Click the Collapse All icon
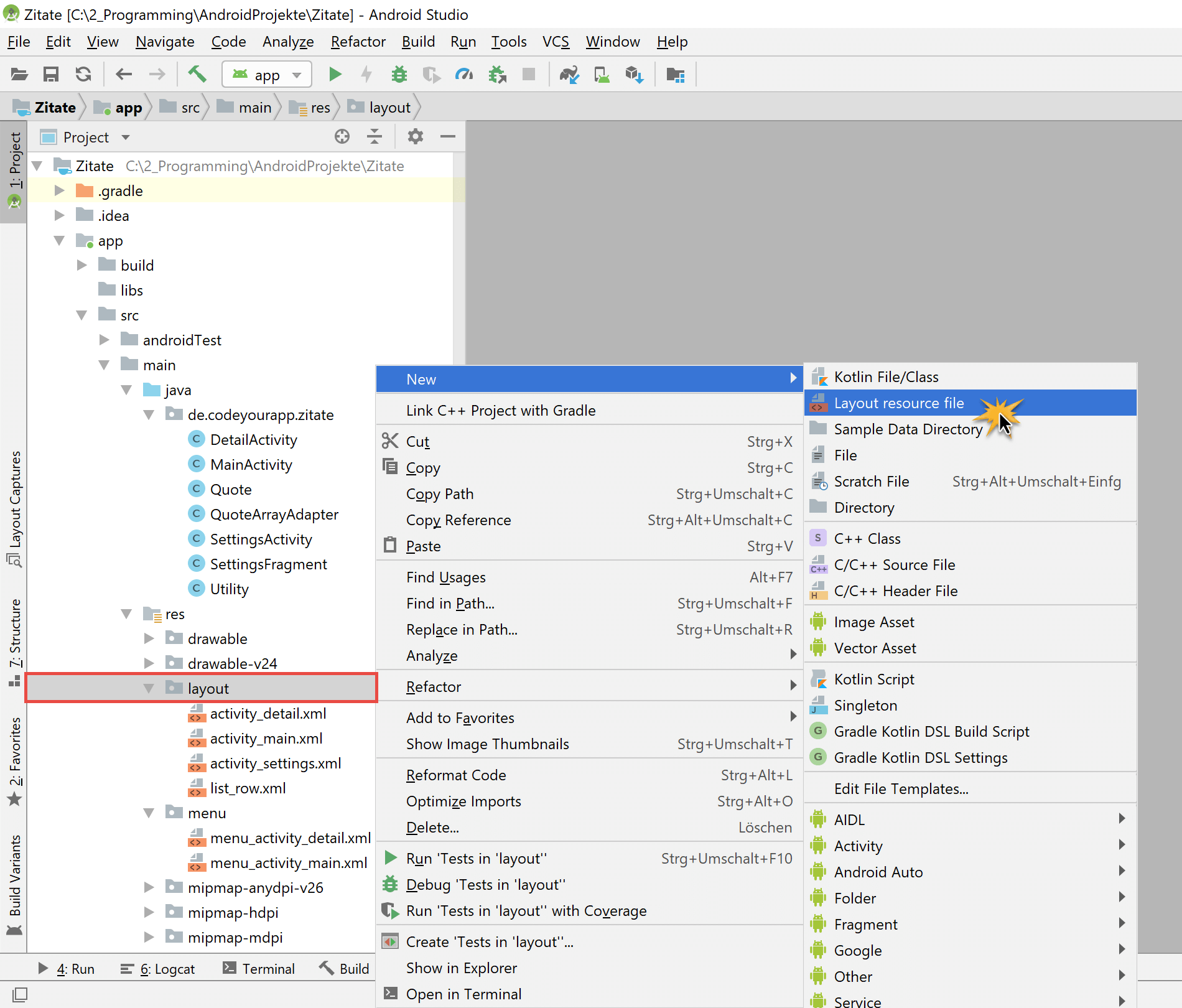1182x1008 pixels. coord(375,137)
